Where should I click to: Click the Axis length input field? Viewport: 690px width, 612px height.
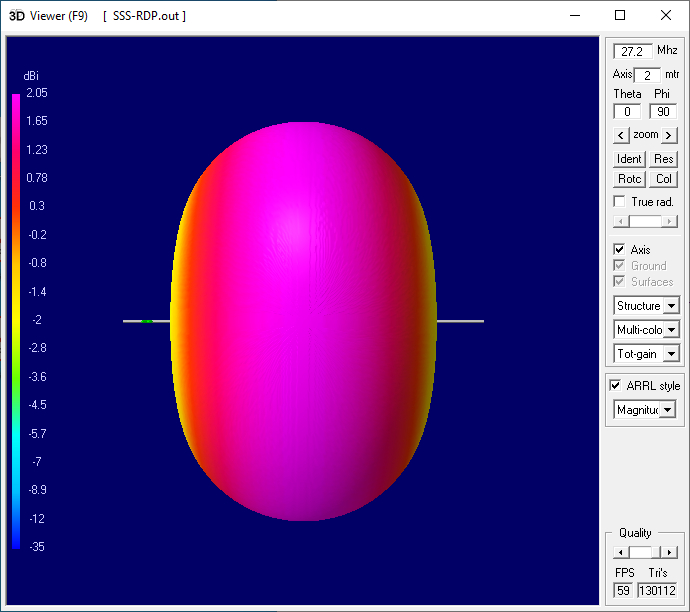pyautogui.click(x=647, y=76)
